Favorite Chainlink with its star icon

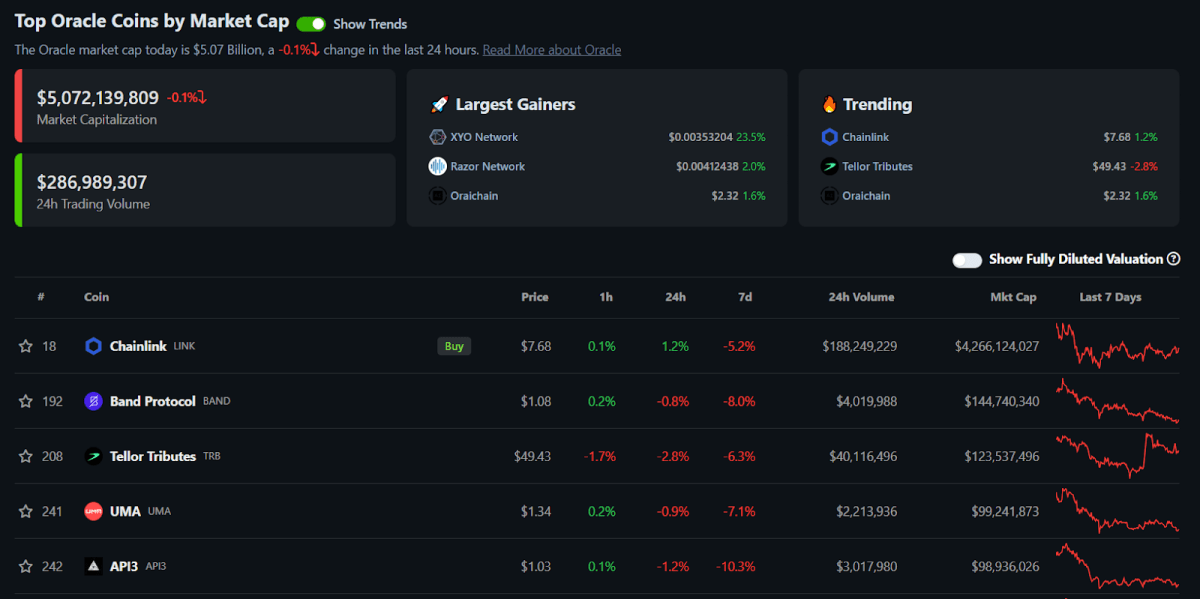point(26,346)
